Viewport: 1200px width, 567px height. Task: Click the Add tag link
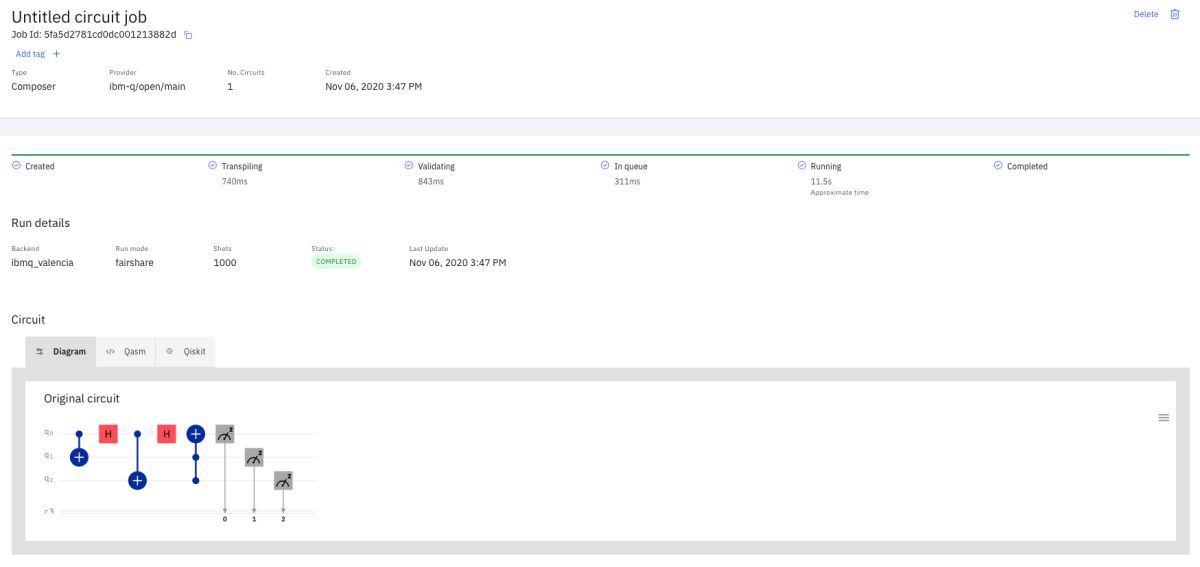tap(30, 54)
